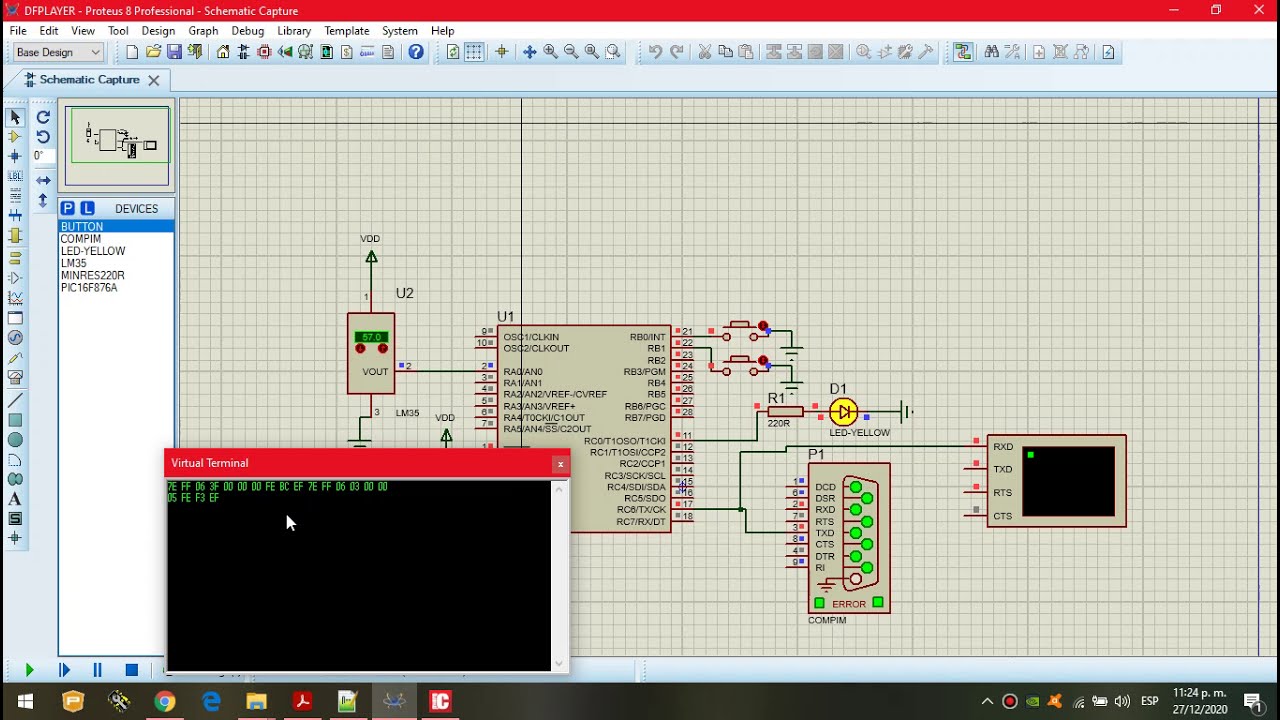Open the Tool menu
This screenshot has height=720, width=1280.
[118, 31]
